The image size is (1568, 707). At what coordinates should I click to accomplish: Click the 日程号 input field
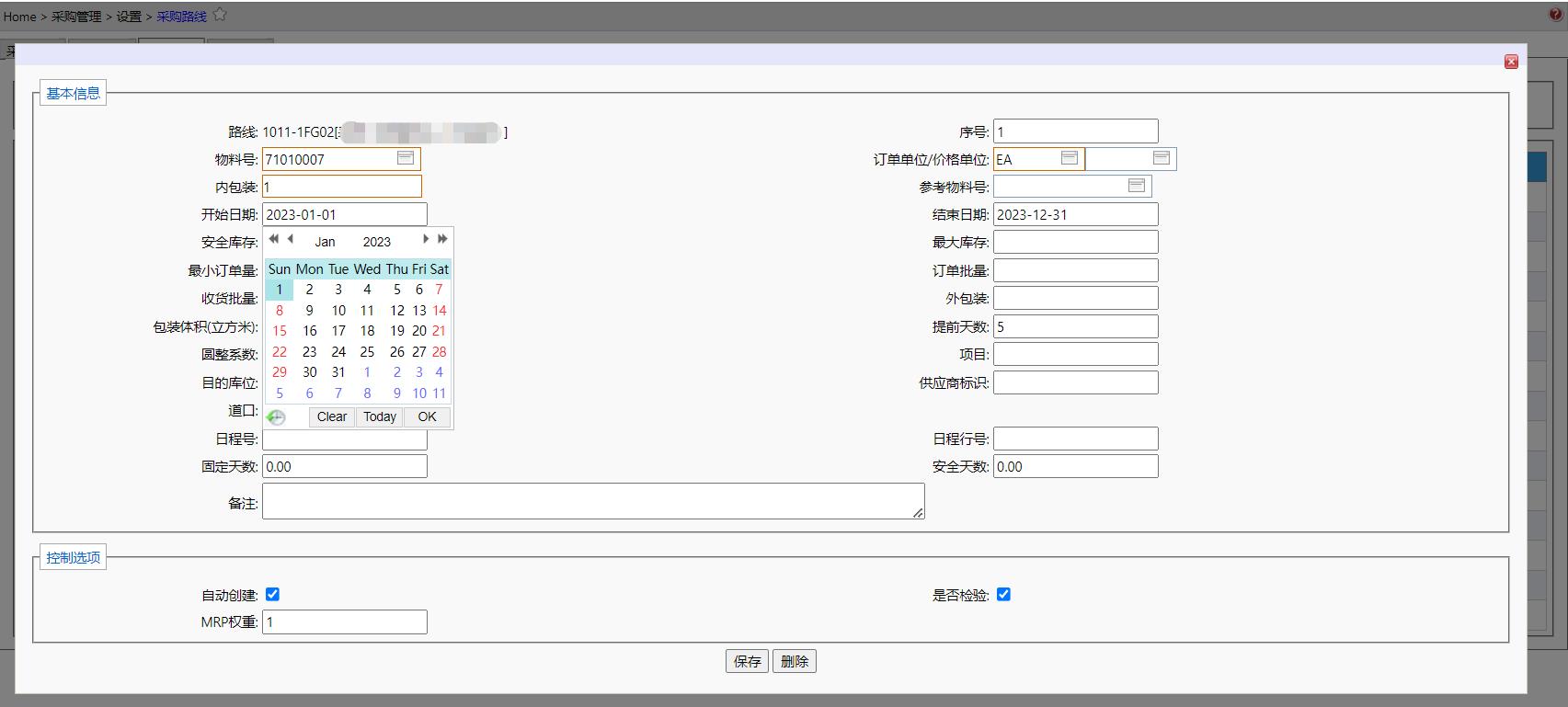tap(345, 440)
